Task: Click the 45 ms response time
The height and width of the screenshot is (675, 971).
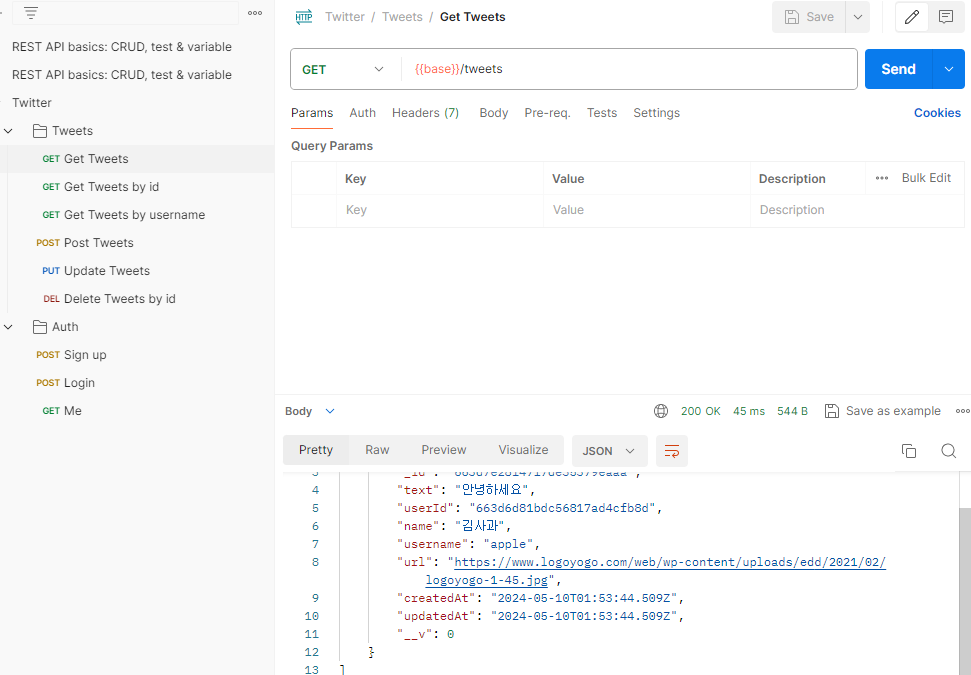Action: coord(749,411)
